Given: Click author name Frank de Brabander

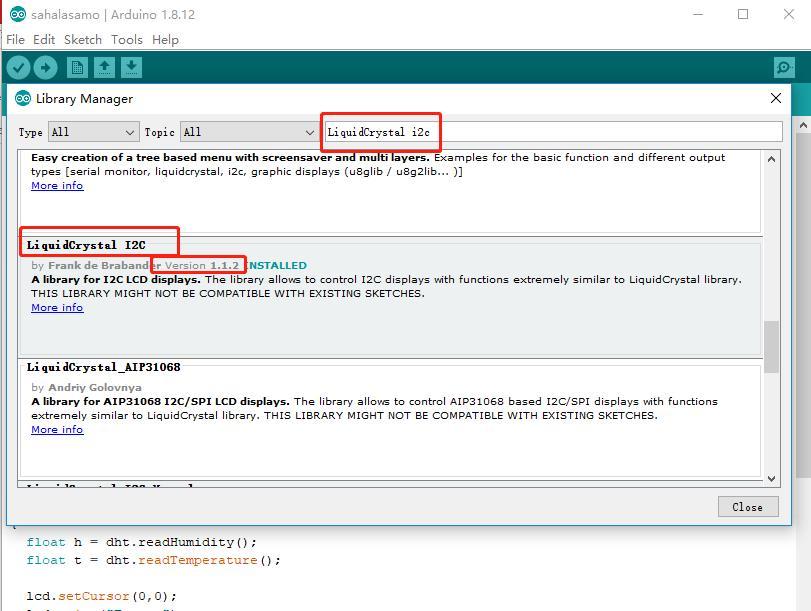Looking at the screenshot, I should [x=104, y=265].
